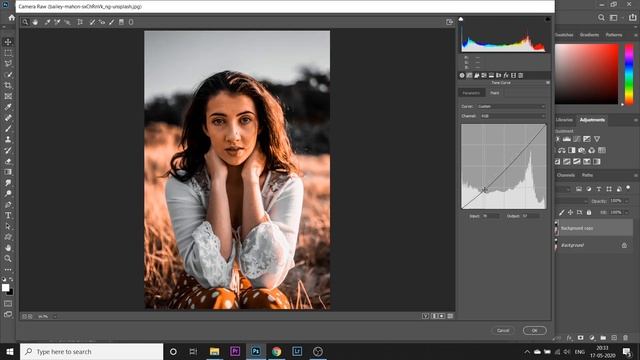Toggle before/after view with the Y button

(425, 316)
